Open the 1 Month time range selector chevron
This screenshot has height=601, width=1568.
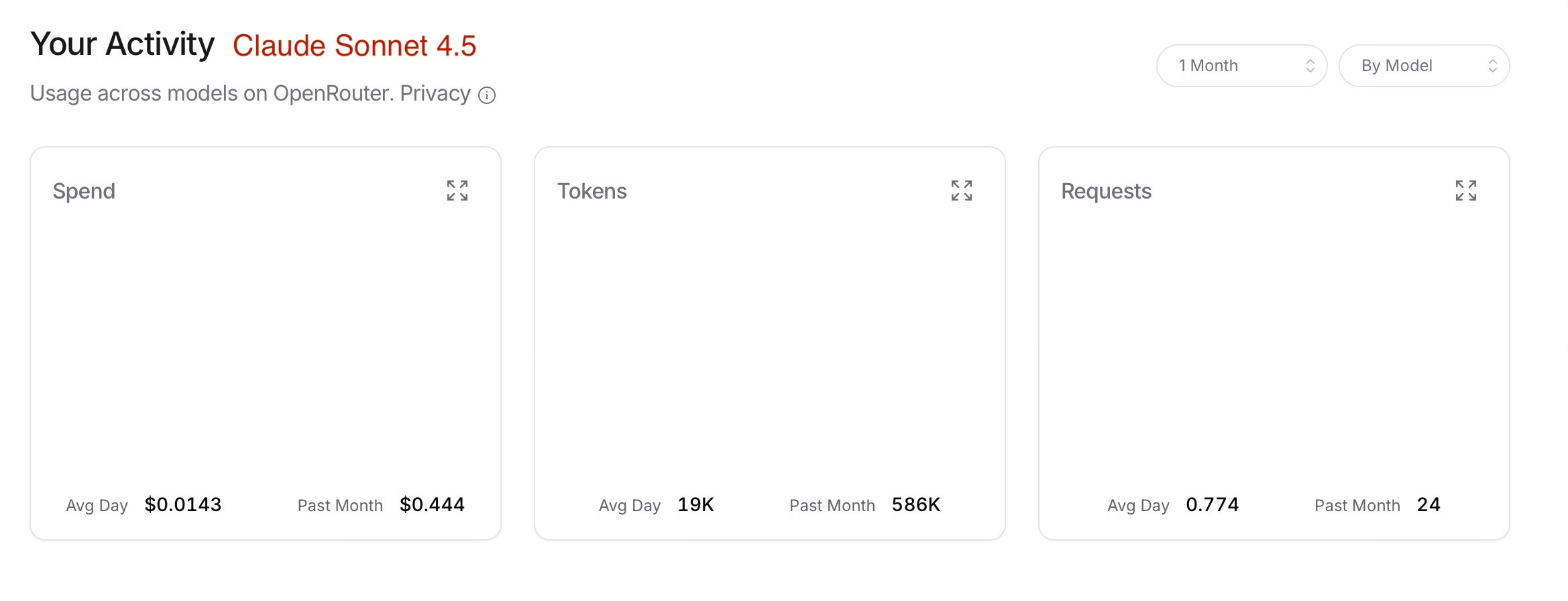point(1310,65)
